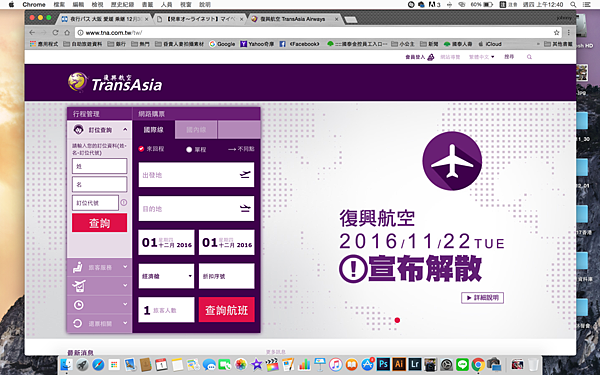The width and height of the screenshot is (600, 375).
Task: Click the red carousel indicator dot
Action: point(397,320)
